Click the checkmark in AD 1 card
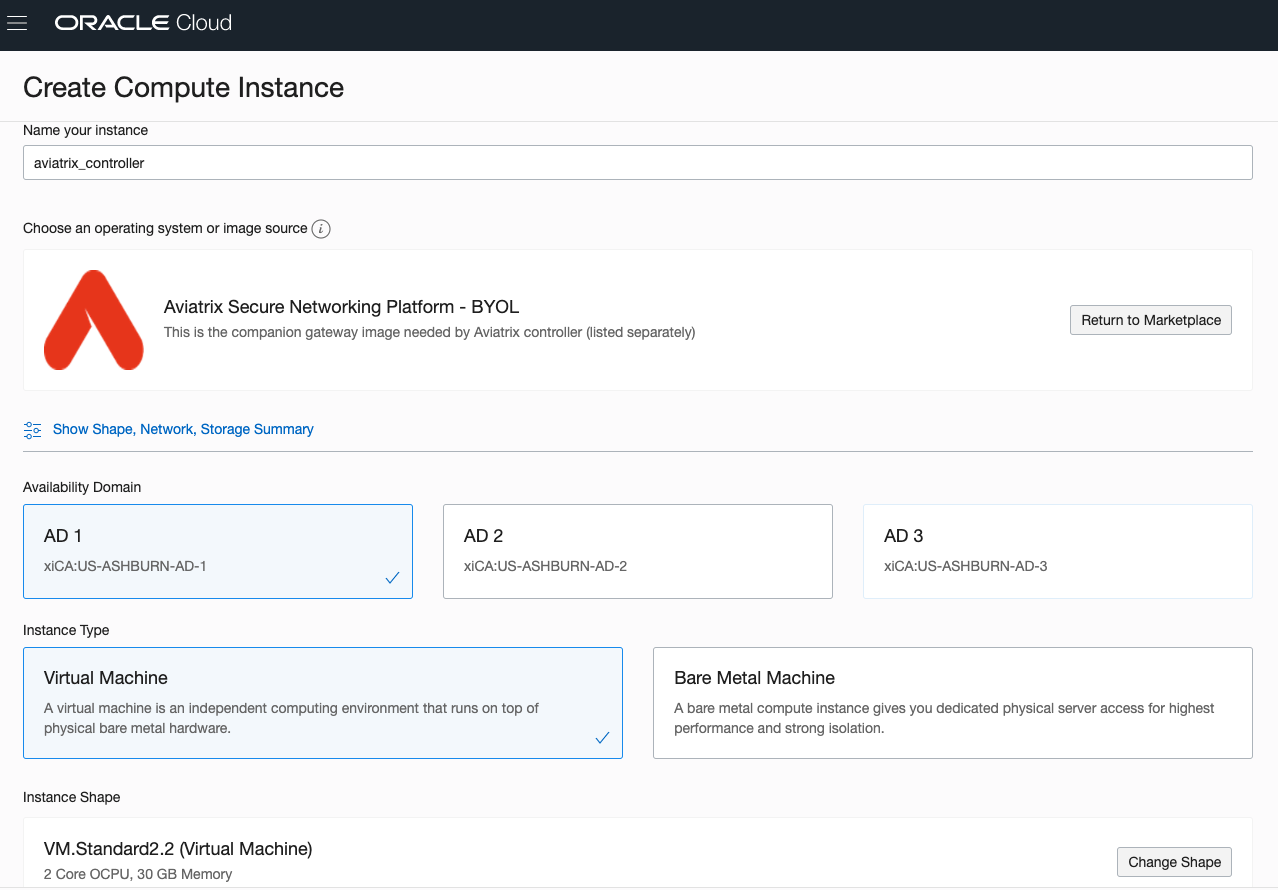 [392, 578]
